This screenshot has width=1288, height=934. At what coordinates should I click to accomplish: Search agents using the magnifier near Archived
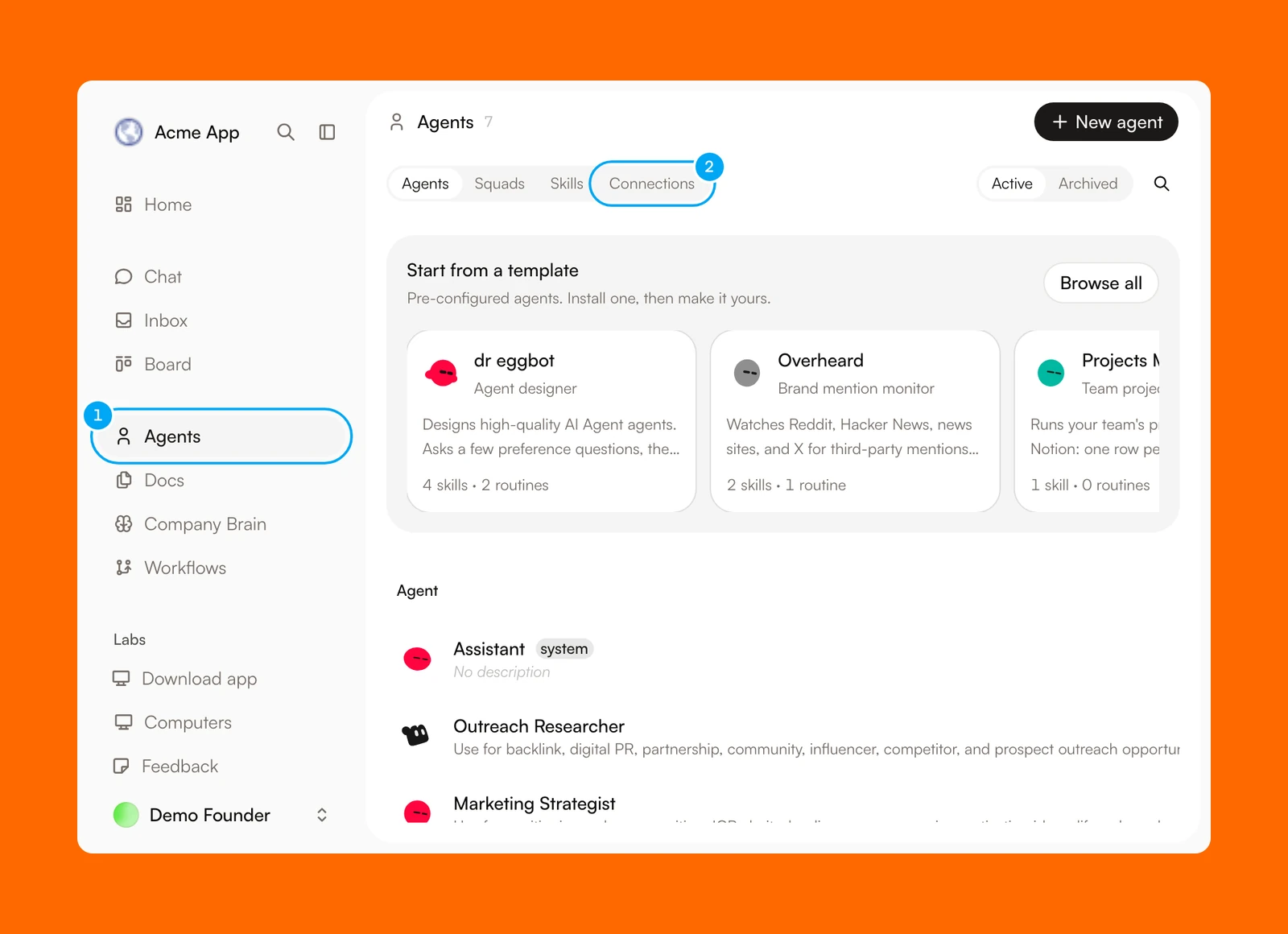pos(1162,184)
